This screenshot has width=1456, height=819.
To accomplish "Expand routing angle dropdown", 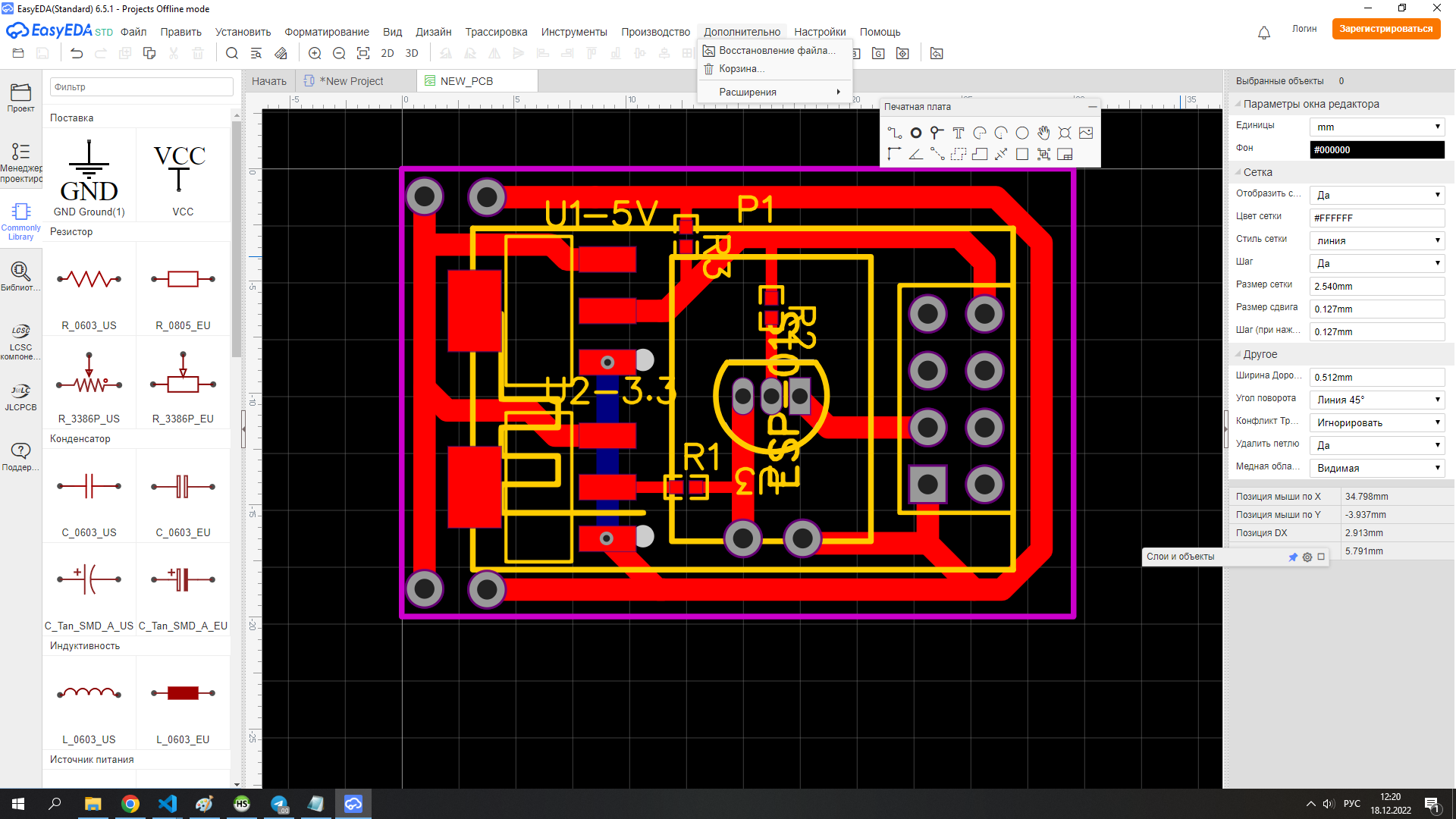I will (1376, 400).
